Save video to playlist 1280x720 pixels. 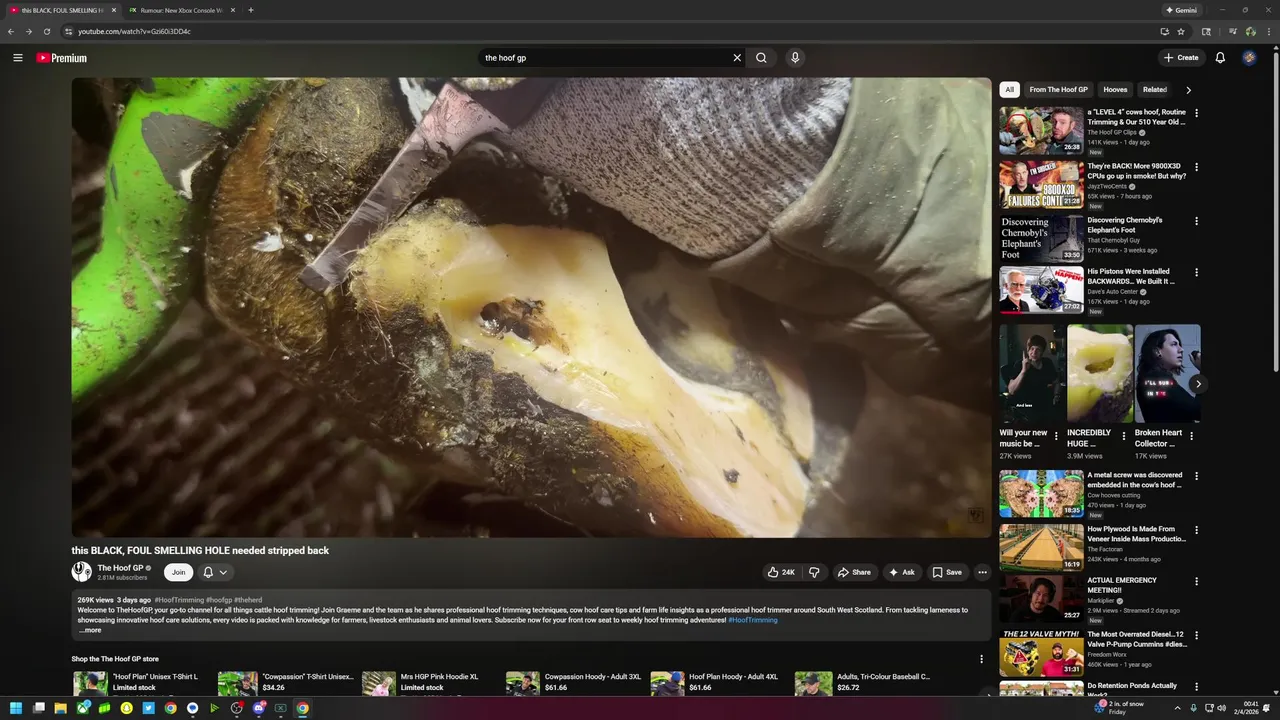tap(947, 572)
